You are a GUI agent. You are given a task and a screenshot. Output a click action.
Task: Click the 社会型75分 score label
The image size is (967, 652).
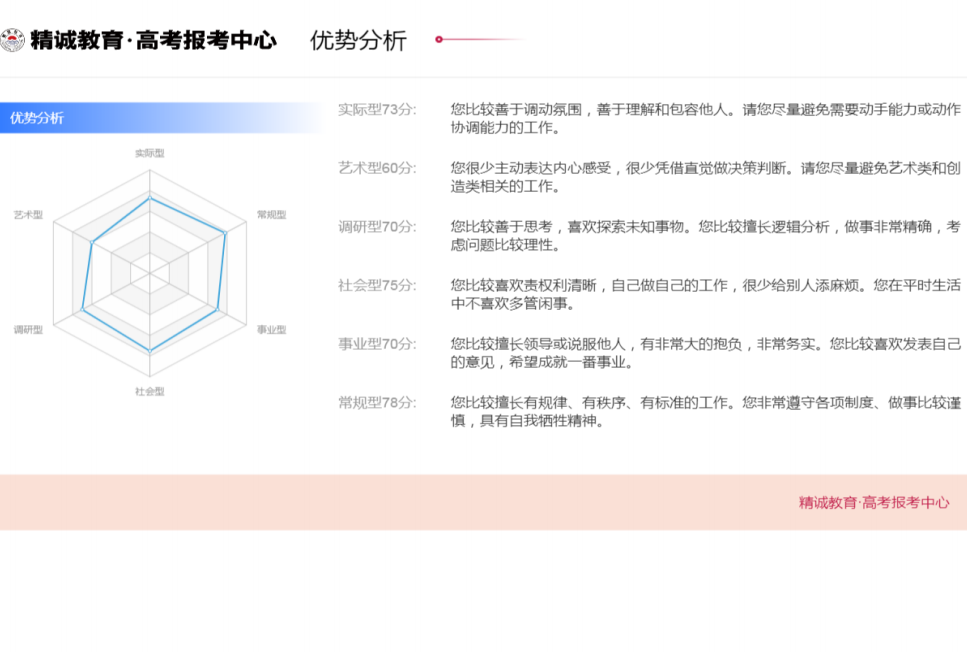[377, 285]
